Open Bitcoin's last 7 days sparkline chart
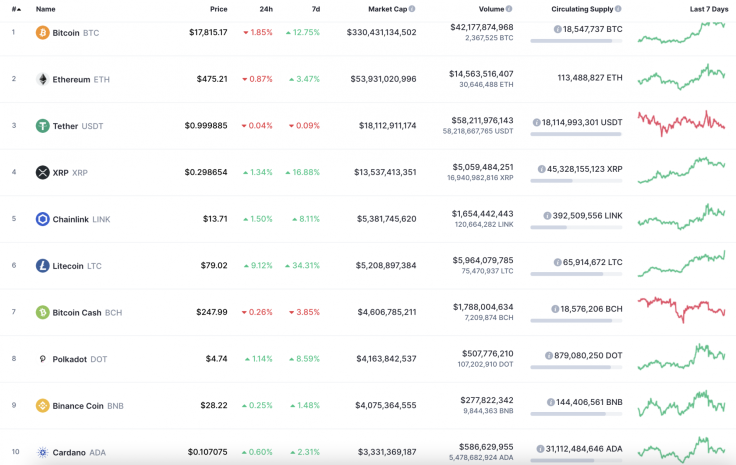This screenshot has width=736, height=465. (x=681, y=32)
